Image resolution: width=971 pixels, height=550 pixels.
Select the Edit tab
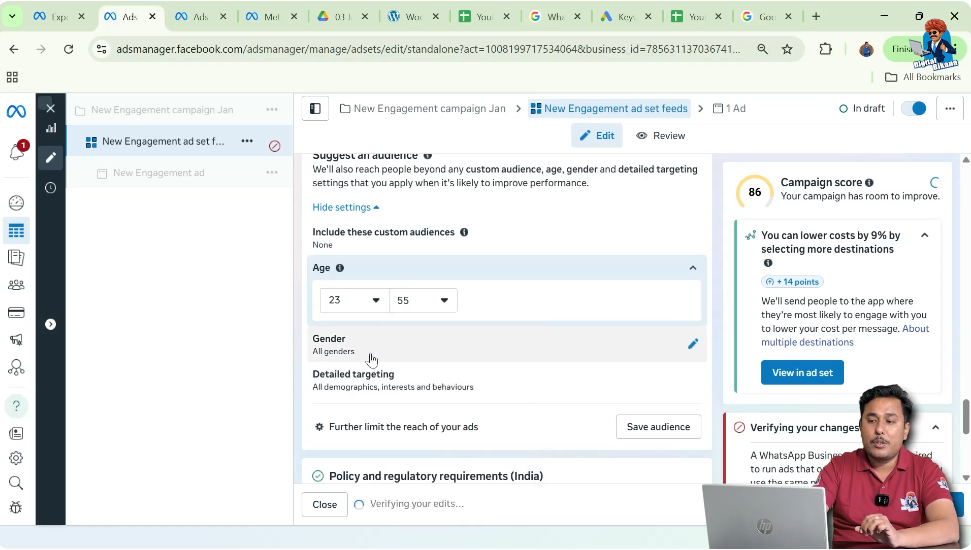pyautogui.click(x=597, y=136)
